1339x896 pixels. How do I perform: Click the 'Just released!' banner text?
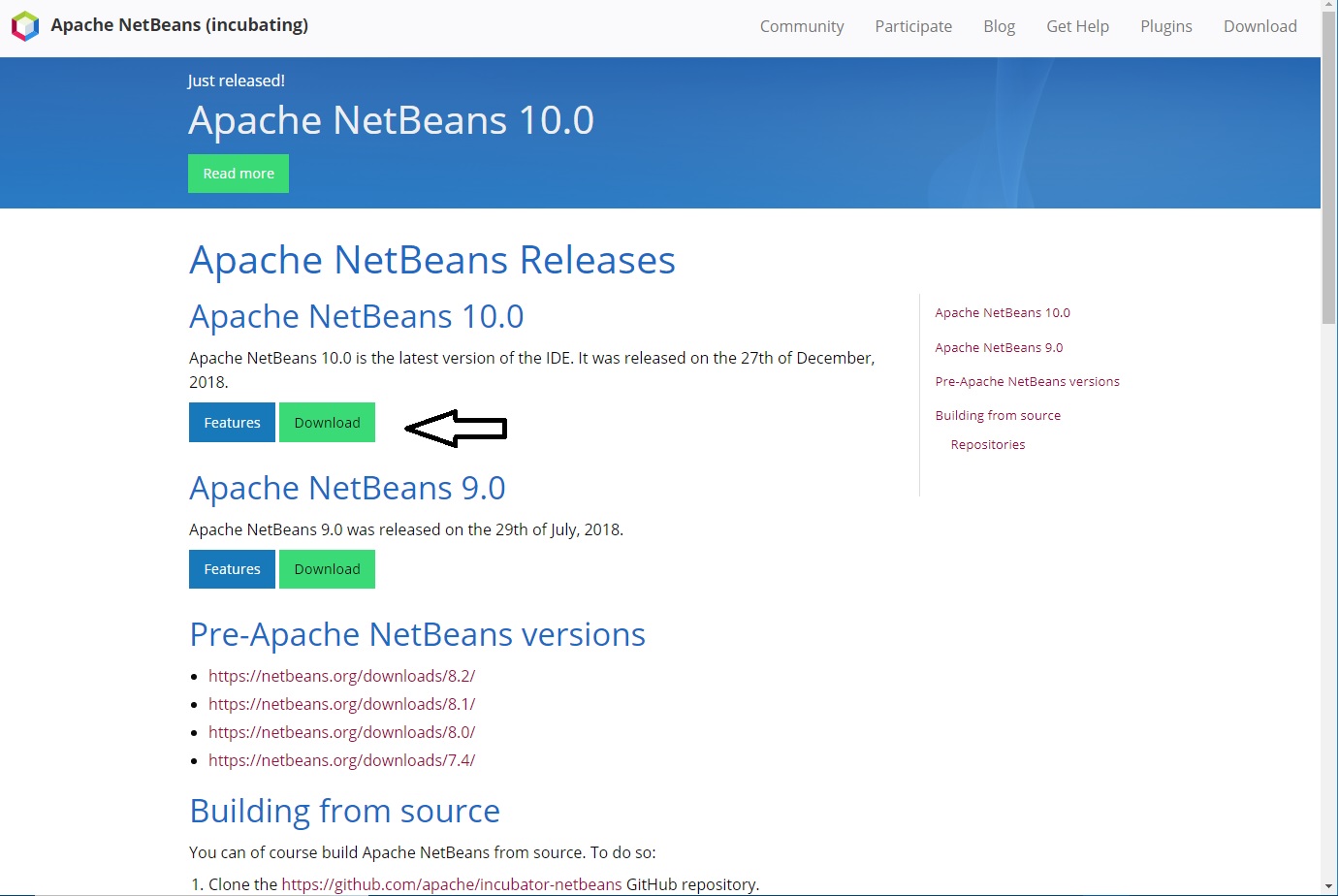[x=236, y=80]
